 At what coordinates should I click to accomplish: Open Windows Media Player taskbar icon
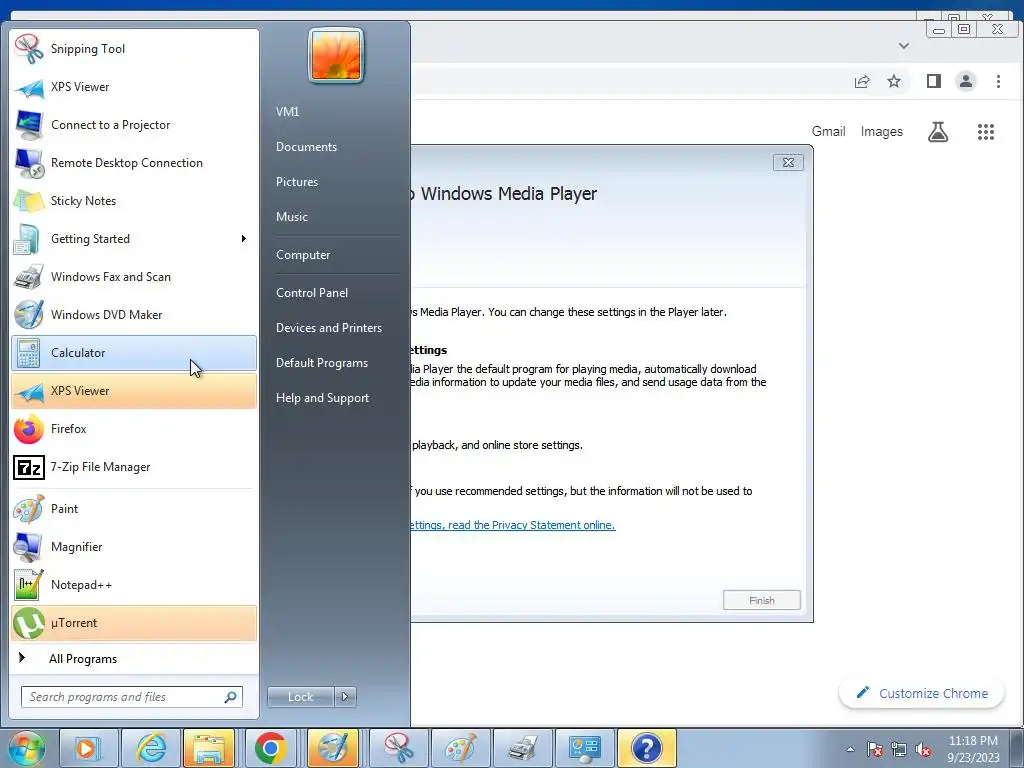[x=88, y=748]
